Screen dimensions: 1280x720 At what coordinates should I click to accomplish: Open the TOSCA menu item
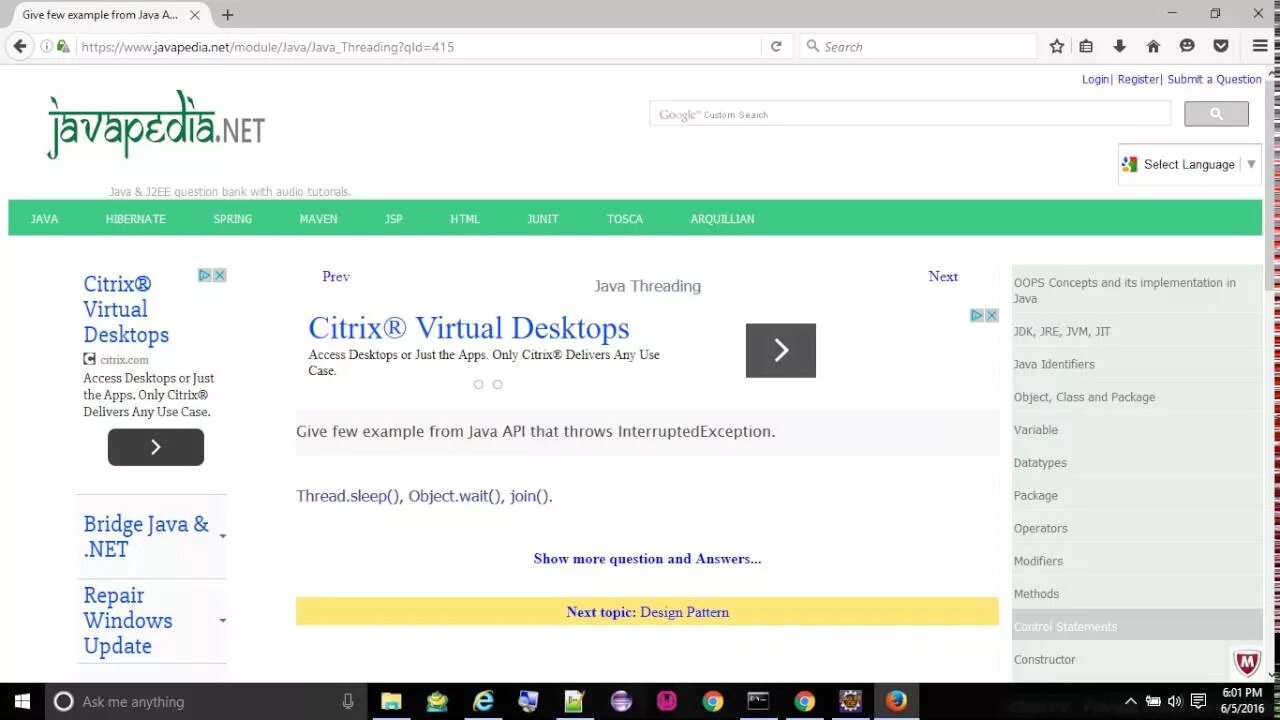click(x=625, y=218)
